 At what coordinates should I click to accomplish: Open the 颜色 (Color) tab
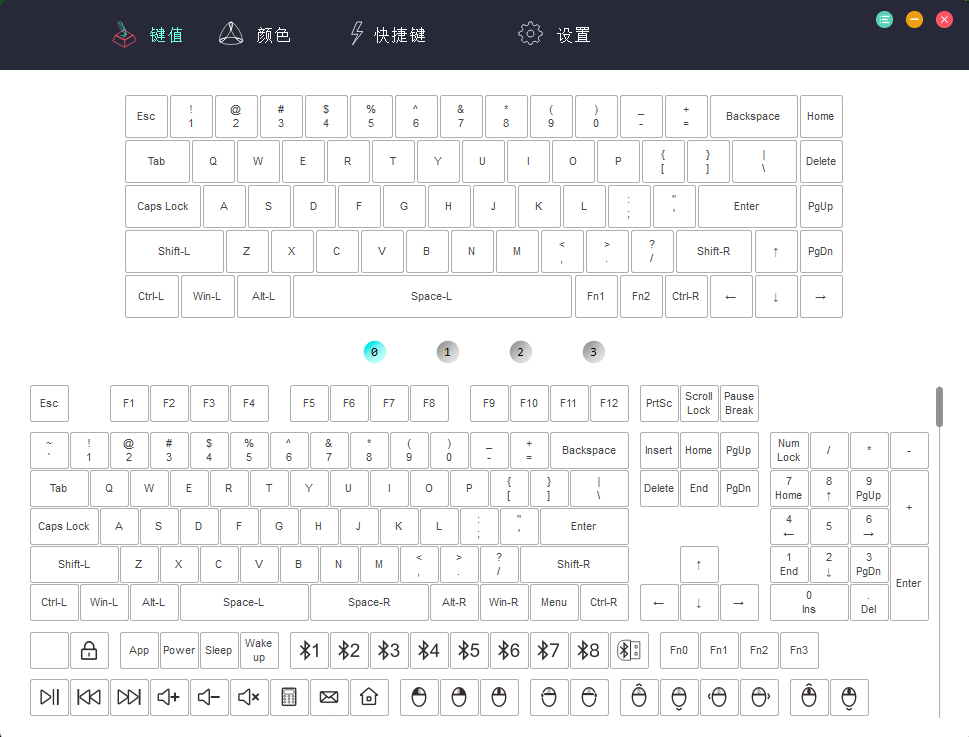pyautogui.click(x=255, y=35)
